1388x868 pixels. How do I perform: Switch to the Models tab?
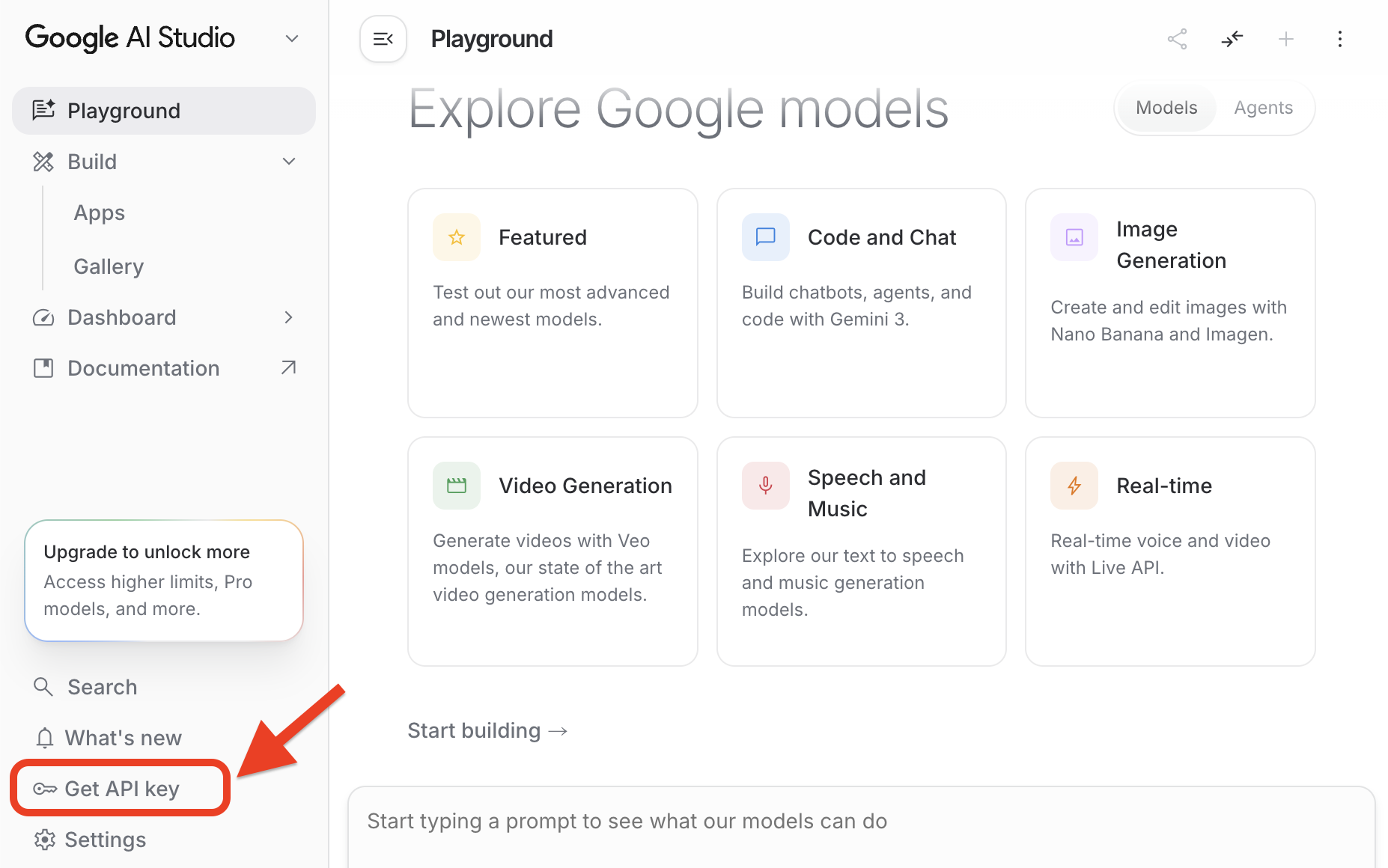click(1166, 108)
